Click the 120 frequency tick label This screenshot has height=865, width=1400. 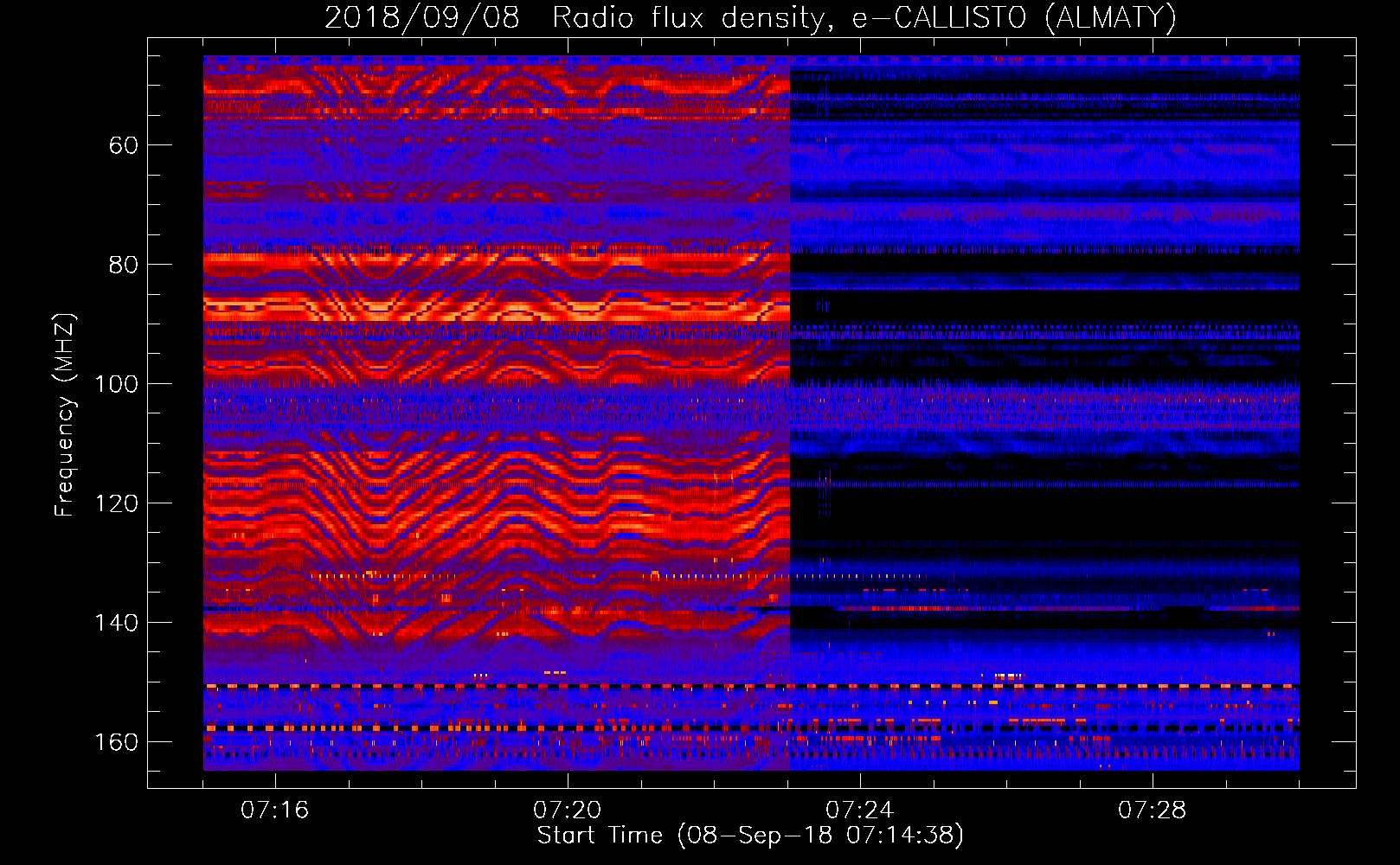tap(116, 503)
